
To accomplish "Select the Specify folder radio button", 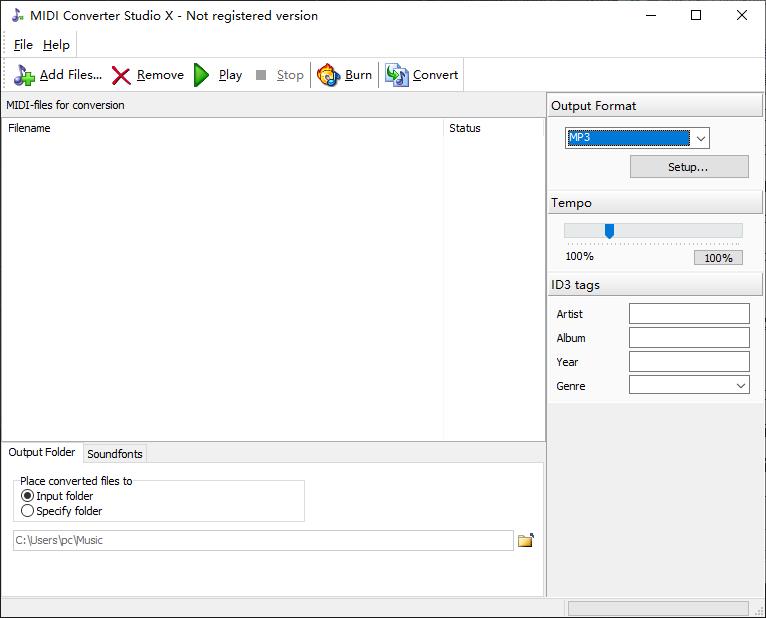I will [27, 511].
